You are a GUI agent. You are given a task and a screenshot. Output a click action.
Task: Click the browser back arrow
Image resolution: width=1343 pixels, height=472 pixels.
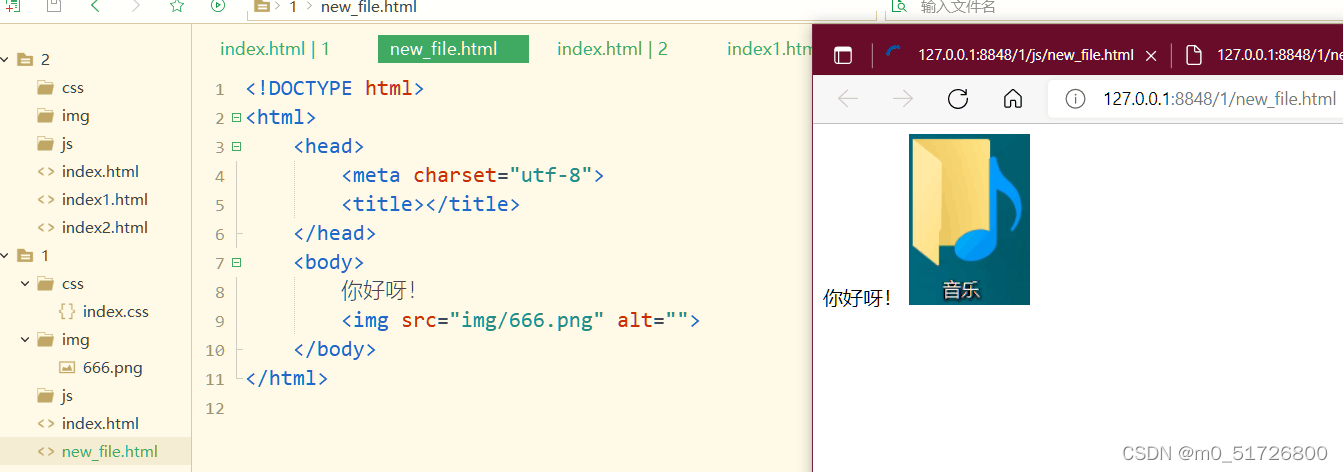coord(848,98)
